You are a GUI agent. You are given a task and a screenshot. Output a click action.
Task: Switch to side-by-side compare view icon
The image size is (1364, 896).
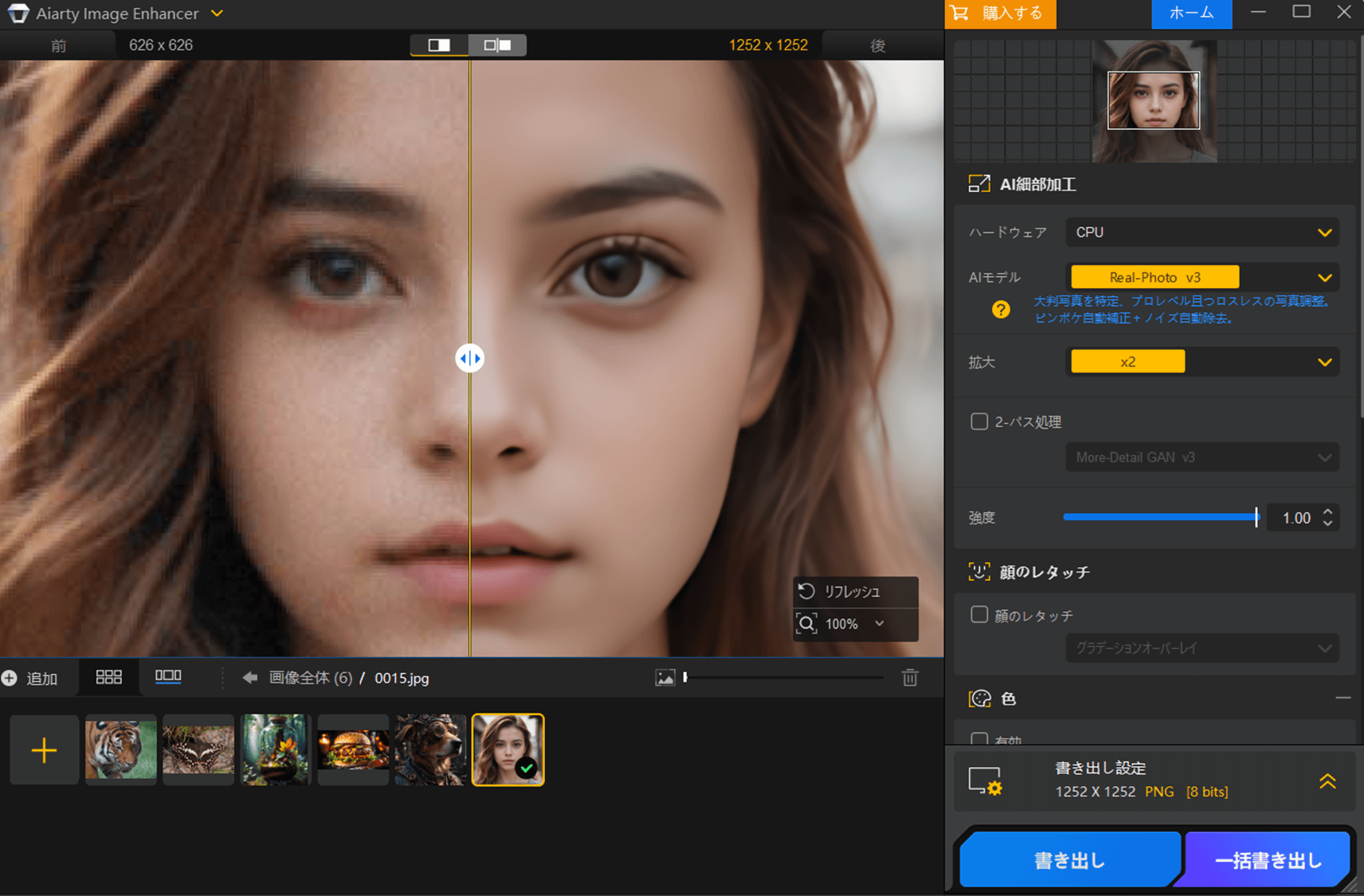pos(497,45)
